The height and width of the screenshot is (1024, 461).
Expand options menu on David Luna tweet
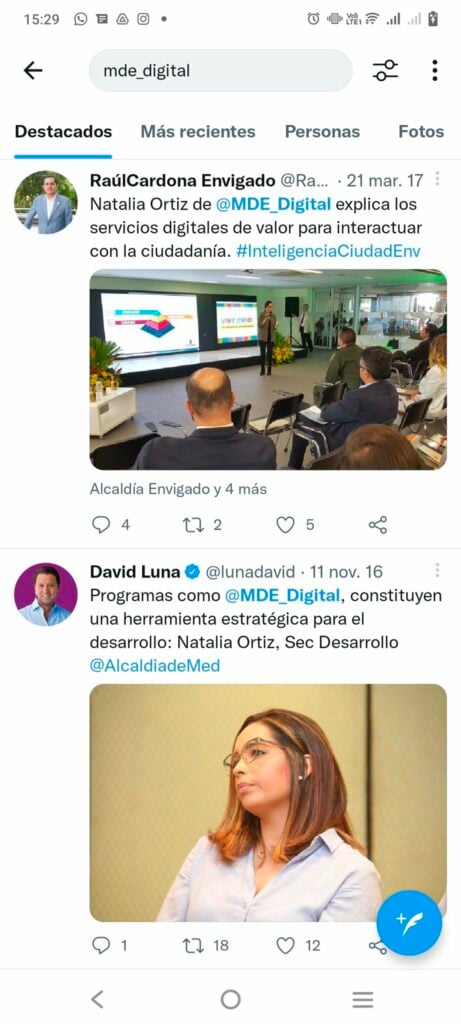coord(437,570)
